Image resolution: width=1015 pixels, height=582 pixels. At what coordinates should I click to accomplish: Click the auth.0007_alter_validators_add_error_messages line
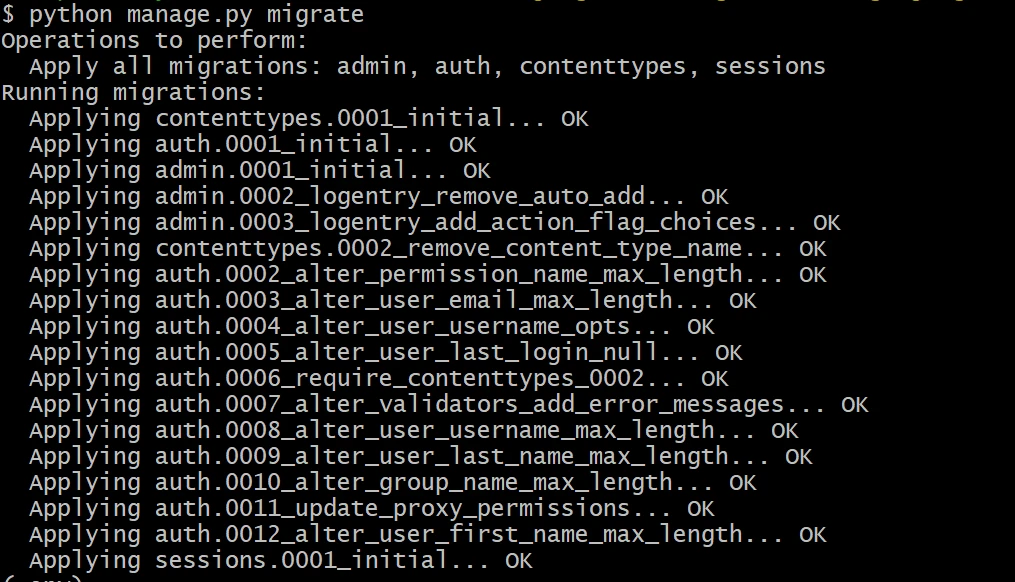448,405
